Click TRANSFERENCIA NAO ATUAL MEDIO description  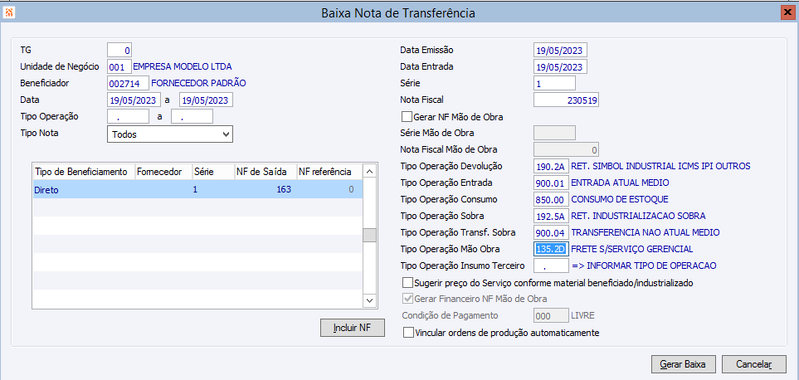point(645,232)
